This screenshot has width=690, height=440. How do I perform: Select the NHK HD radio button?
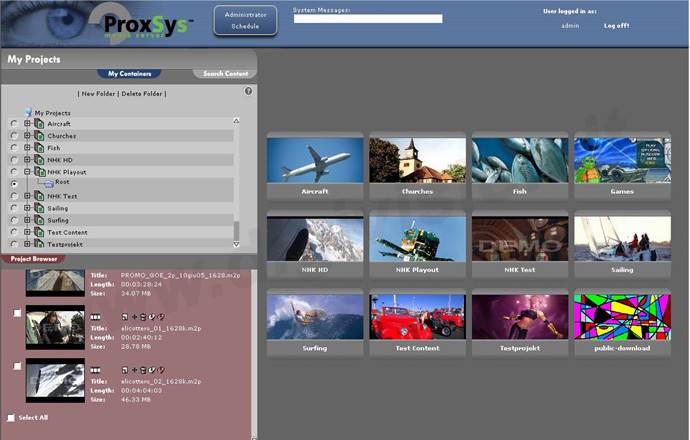pyautogui.click(x=14, y=160)
